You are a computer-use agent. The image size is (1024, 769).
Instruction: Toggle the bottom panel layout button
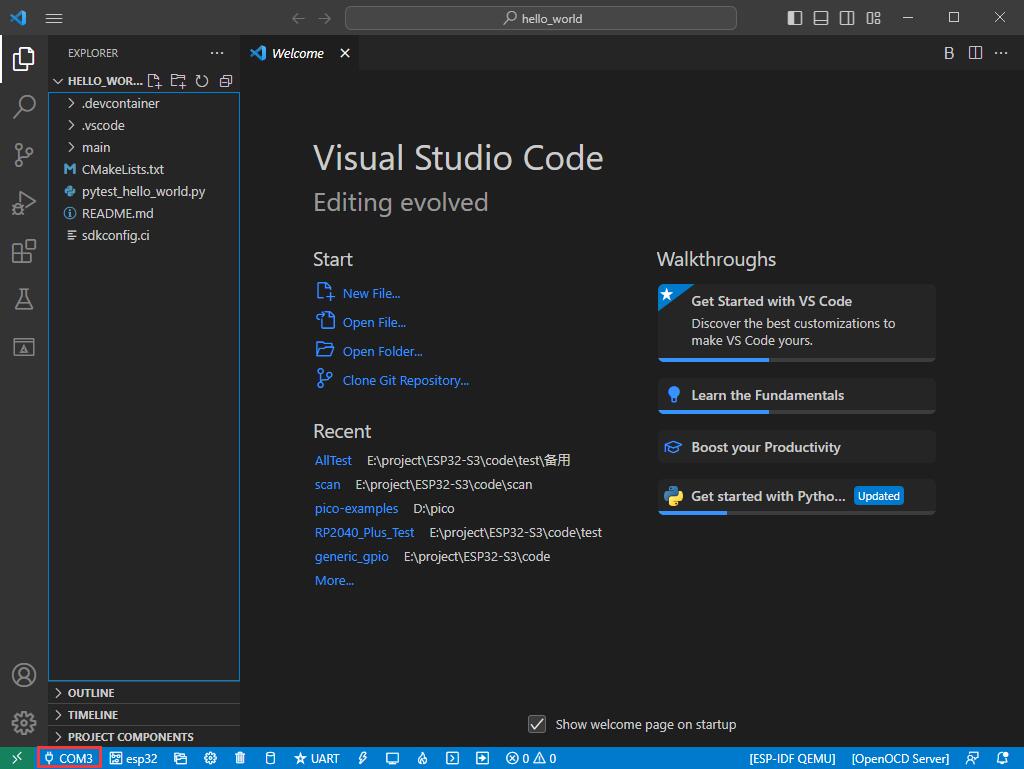(x=821, y=18)
